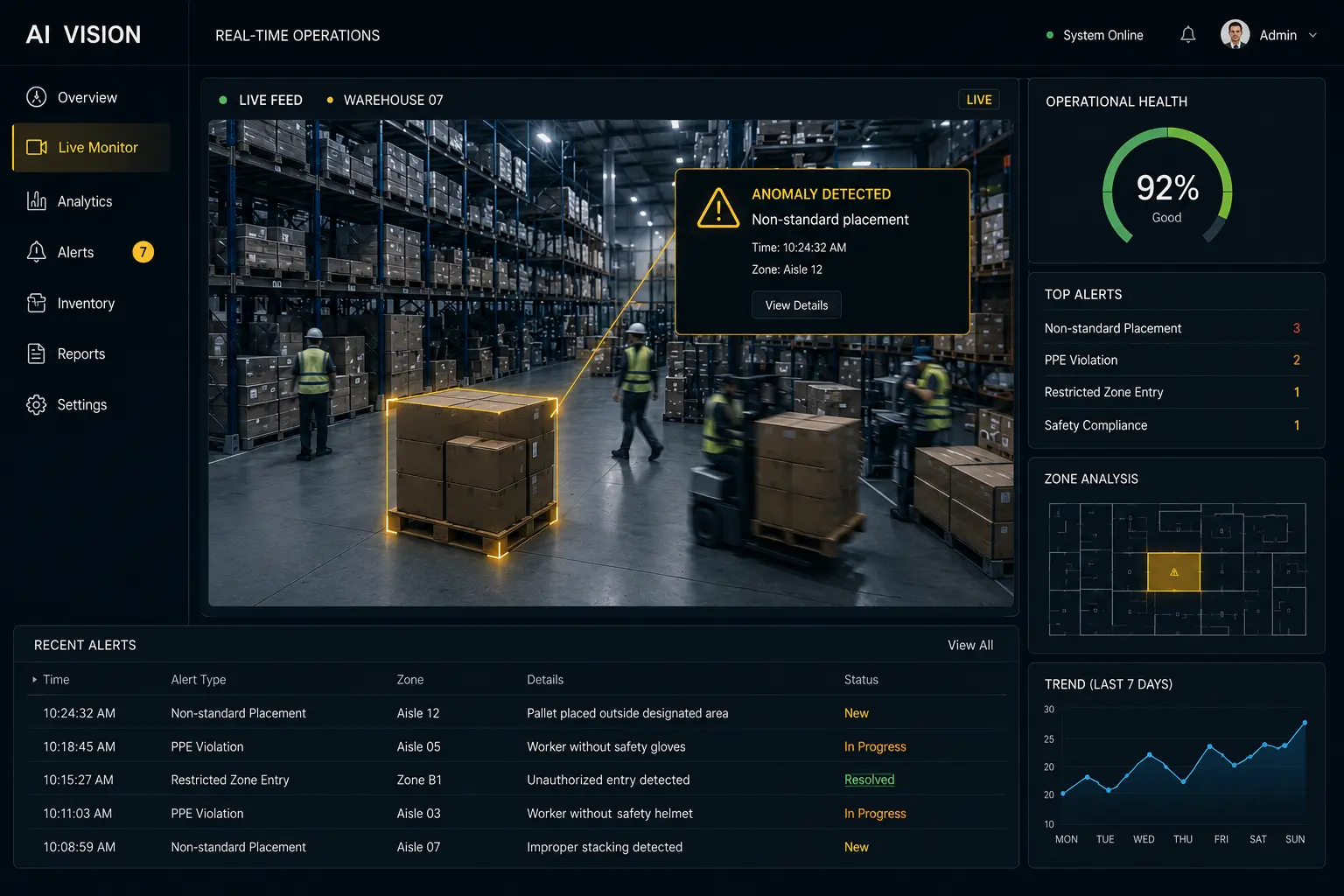
Task: Select Live Monitor in sidebar
Action: pos(92,147)
